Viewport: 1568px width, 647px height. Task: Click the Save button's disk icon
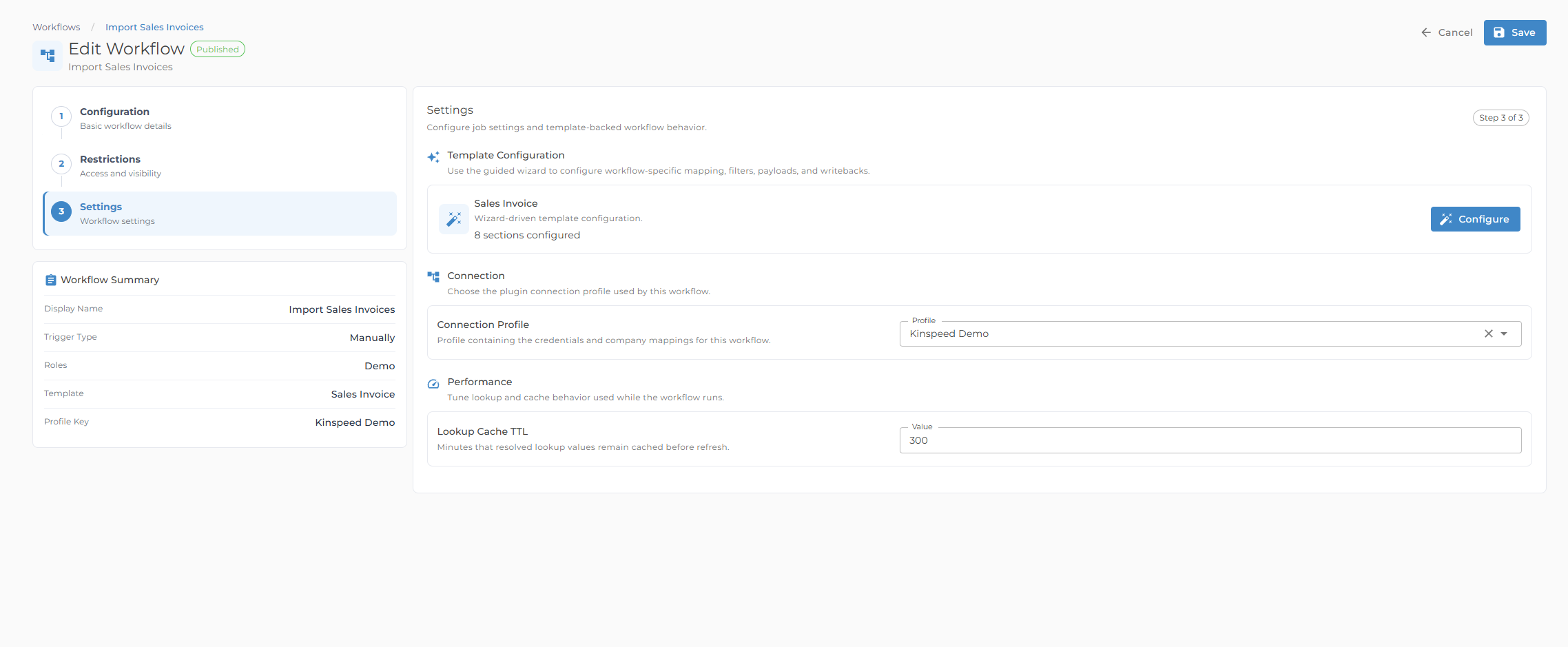click(x=1499, y=32)
